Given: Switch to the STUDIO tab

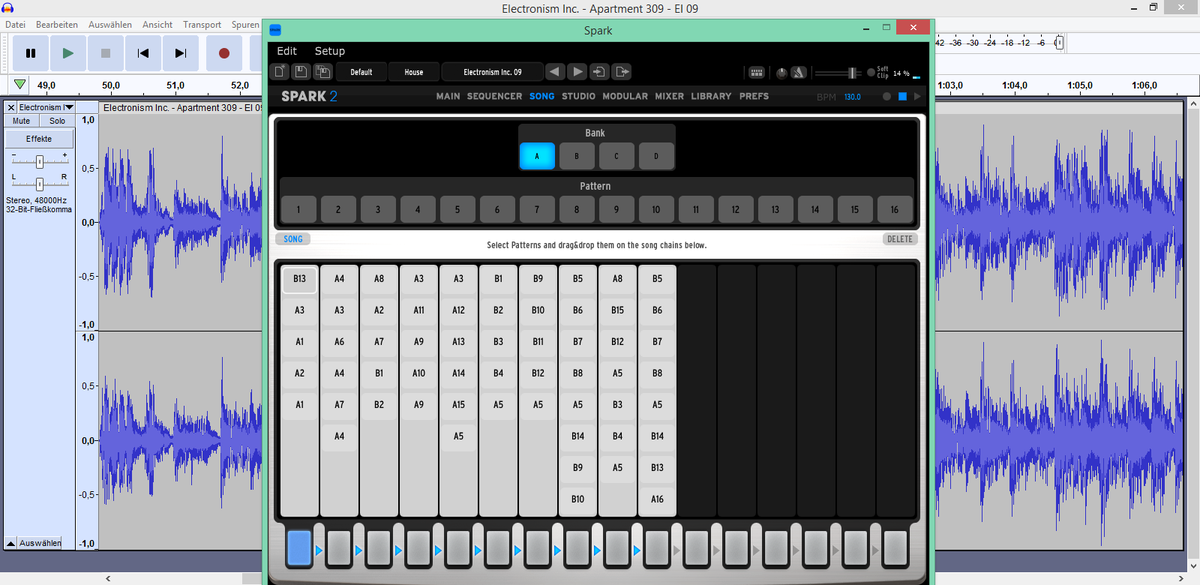Looking at the screenshot, I should tap(578, 97).
